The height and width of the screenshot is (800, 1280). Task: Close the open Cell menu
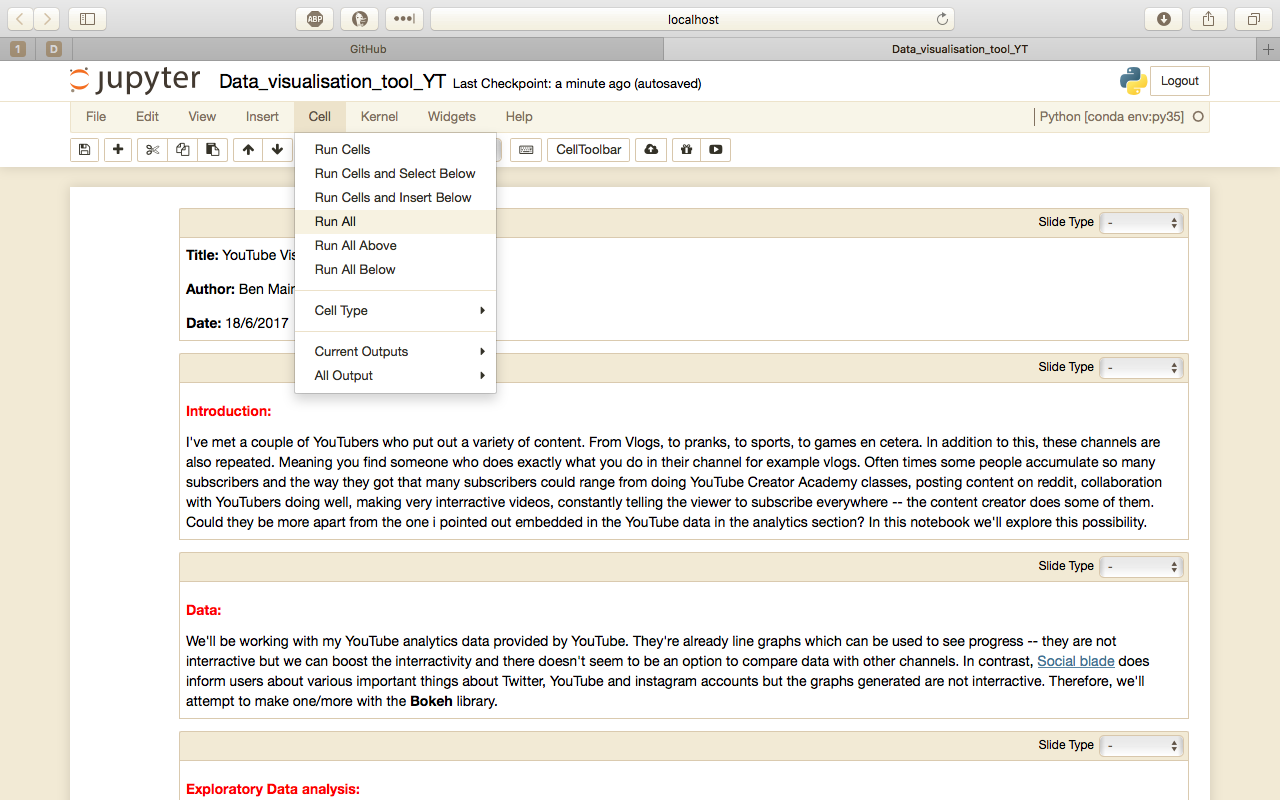(x=320, y=117)
